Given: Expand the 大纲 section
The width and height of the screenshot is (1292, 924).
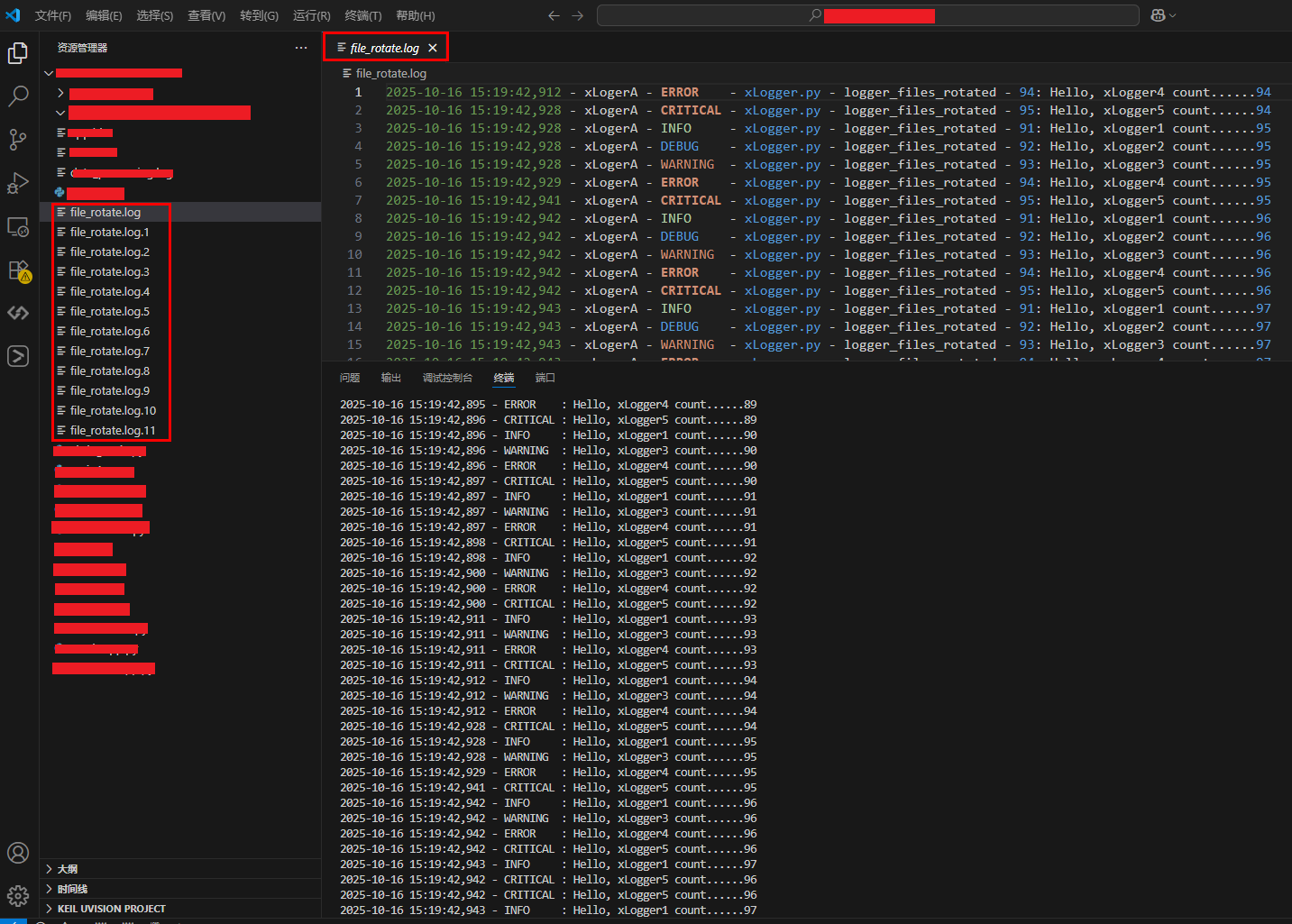Looking at the screenshot, I should tap(180, 869).
